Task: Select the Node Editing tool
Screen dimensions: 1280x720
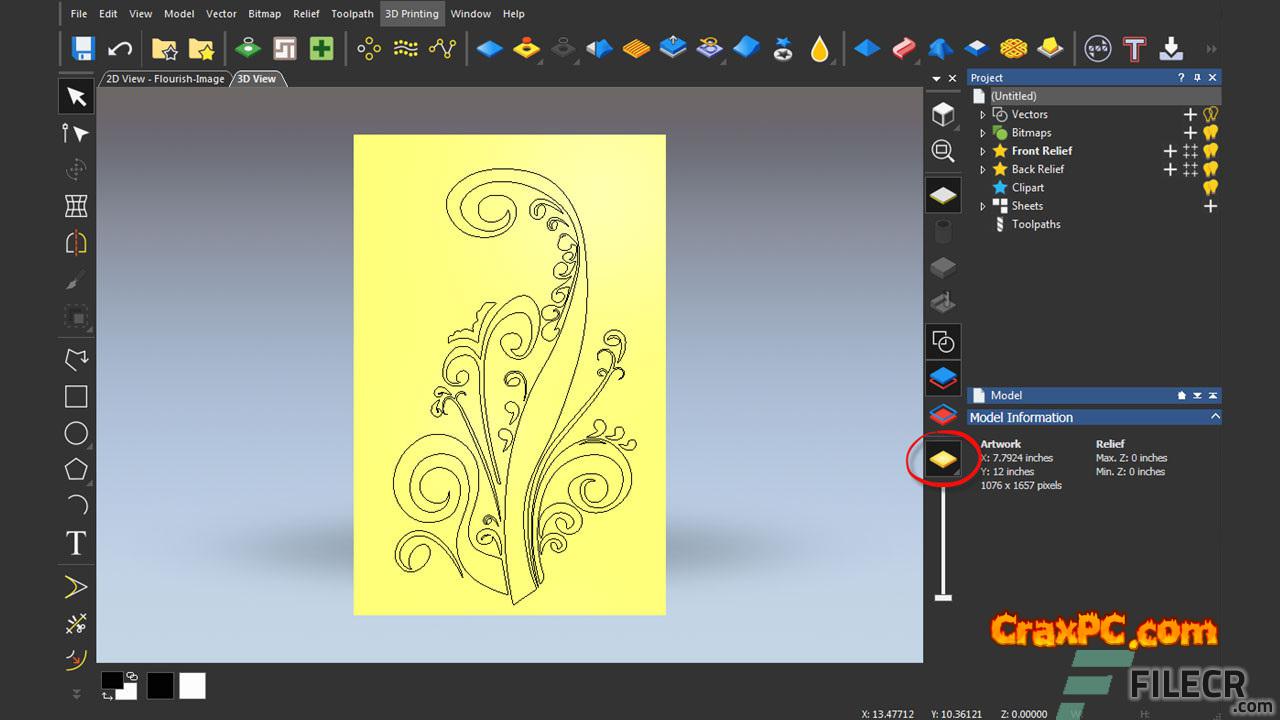Action: click(x=76, y=133)
